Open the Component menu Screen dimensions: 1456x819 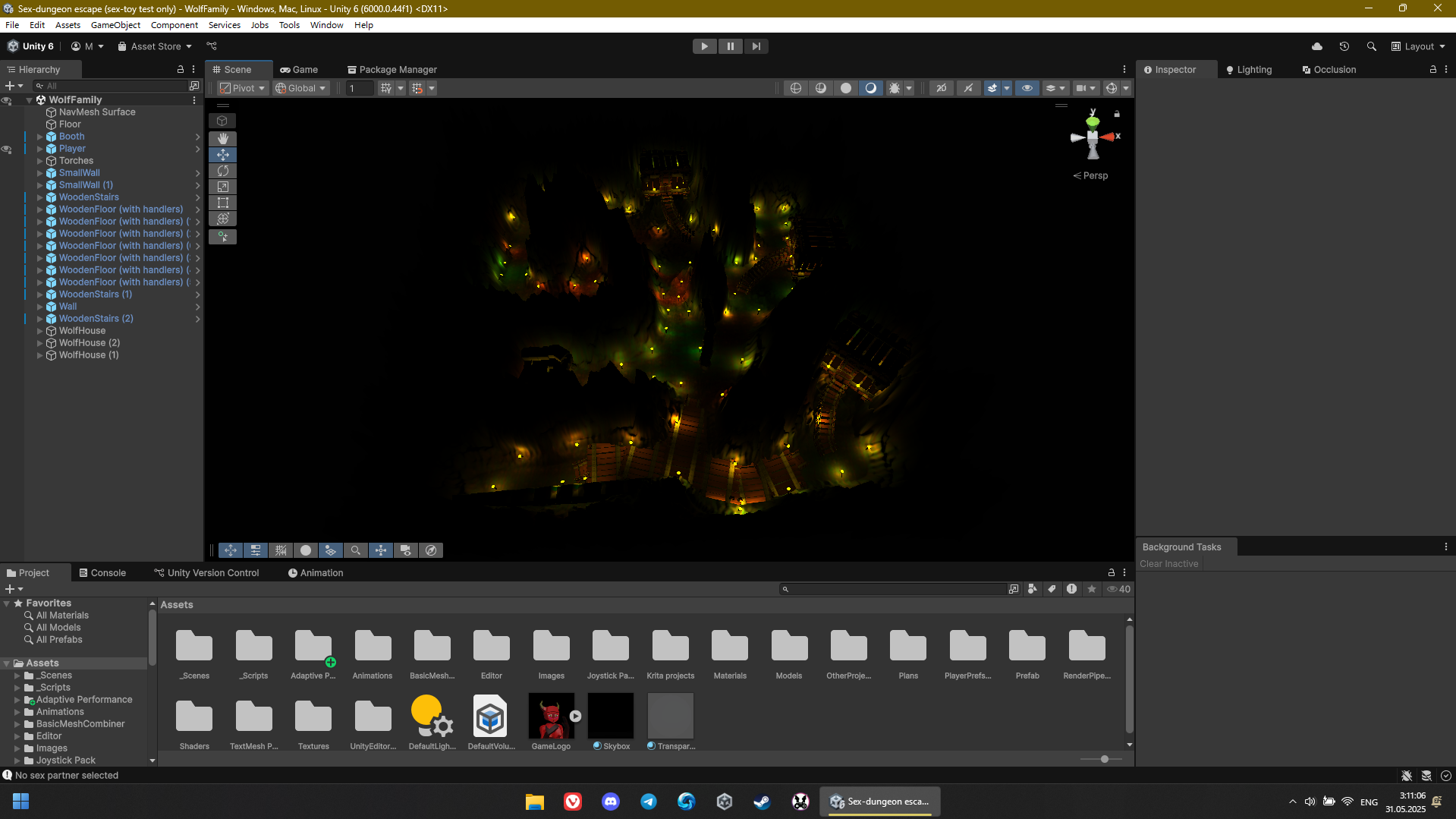click(x=175, y=25)
